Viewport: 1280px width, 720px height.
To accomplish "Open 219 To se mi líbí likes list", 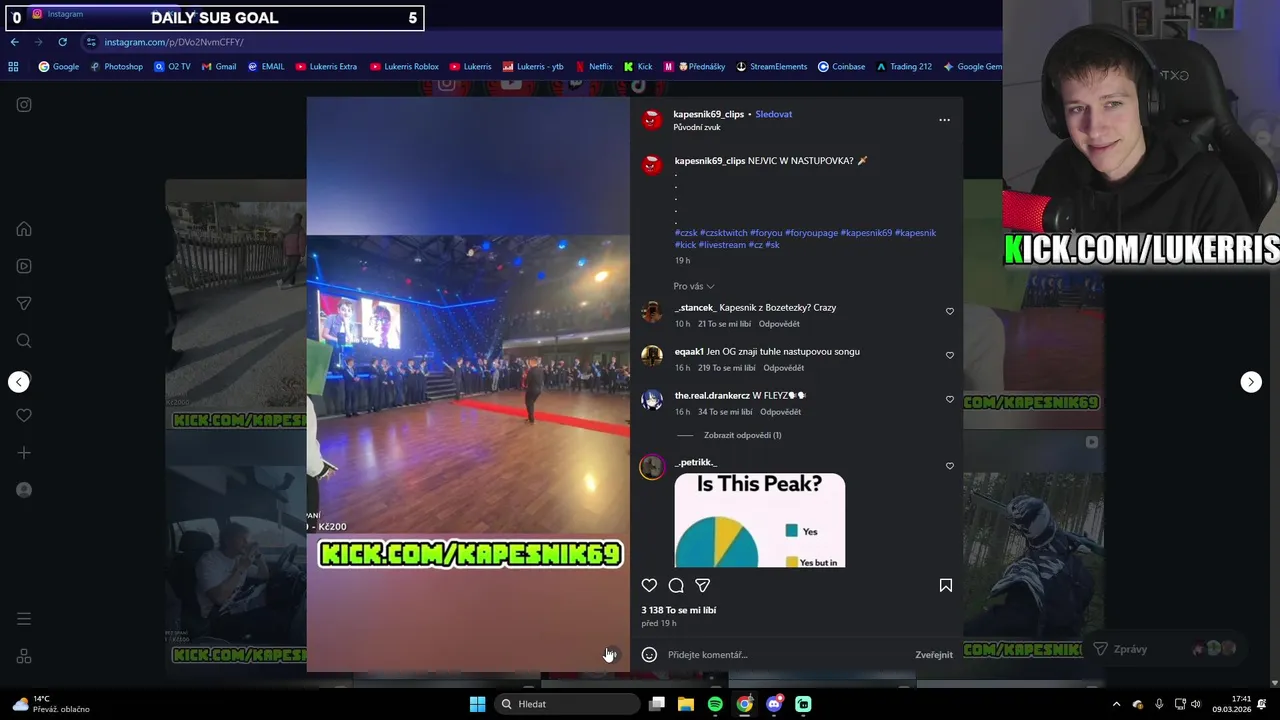I will 727,368.
